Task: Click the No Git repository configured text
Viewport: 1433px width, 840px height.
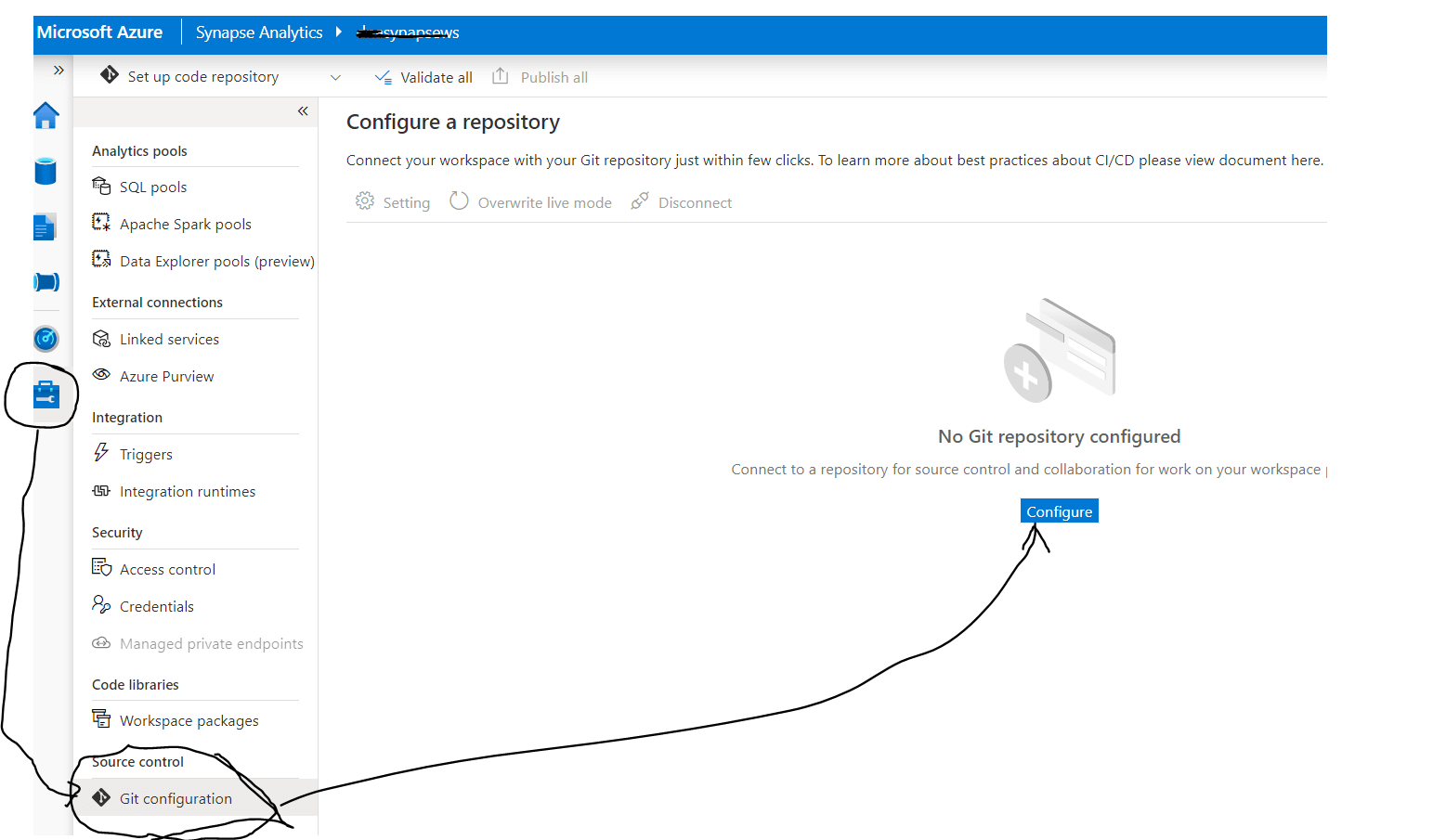Action: coord(1060,436)
